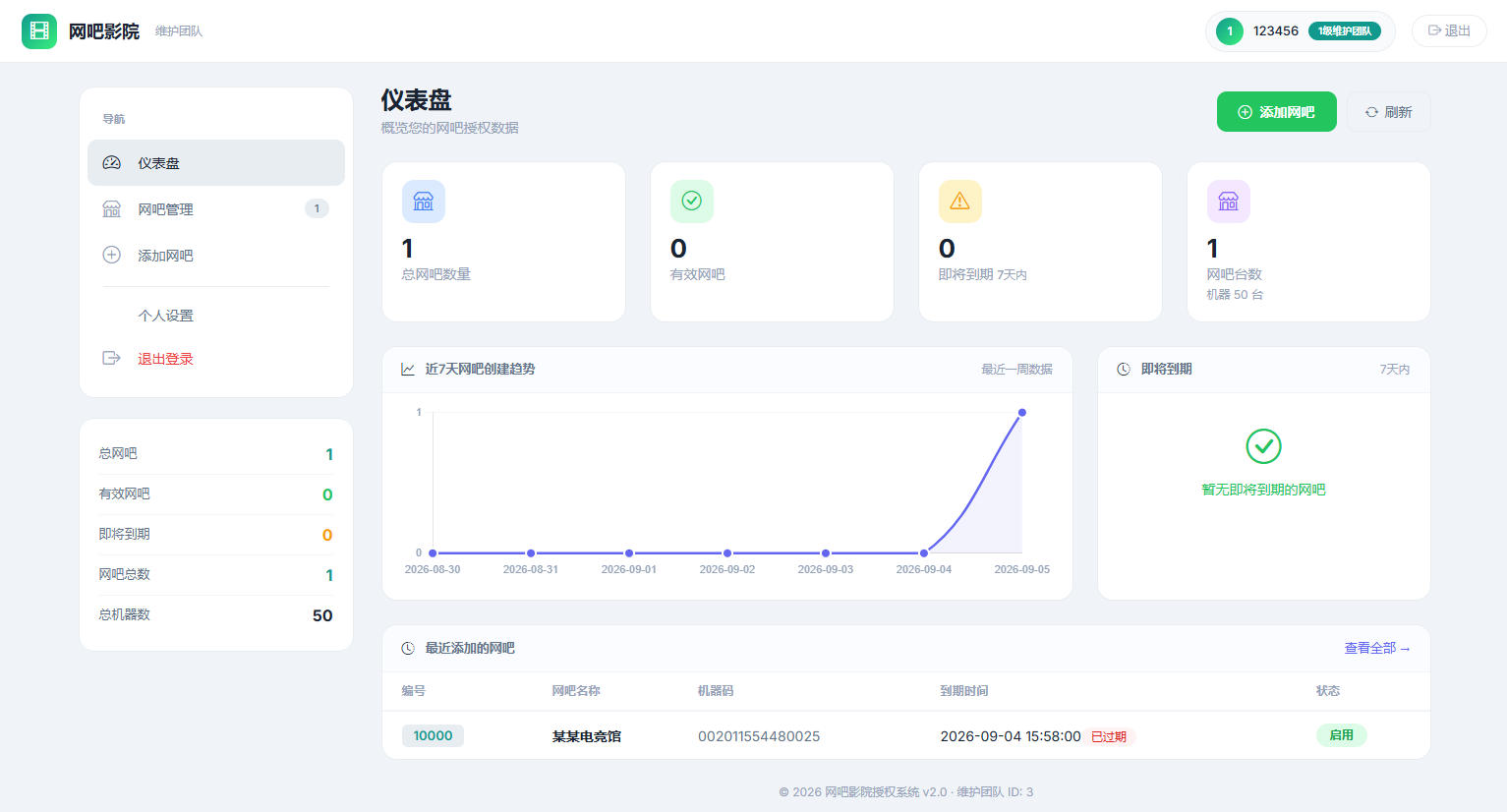Viewport: 1507px width, 812px height.
Task: Select 添加网吧 in the navigation sidebar
Action: (x=216, y=256)
